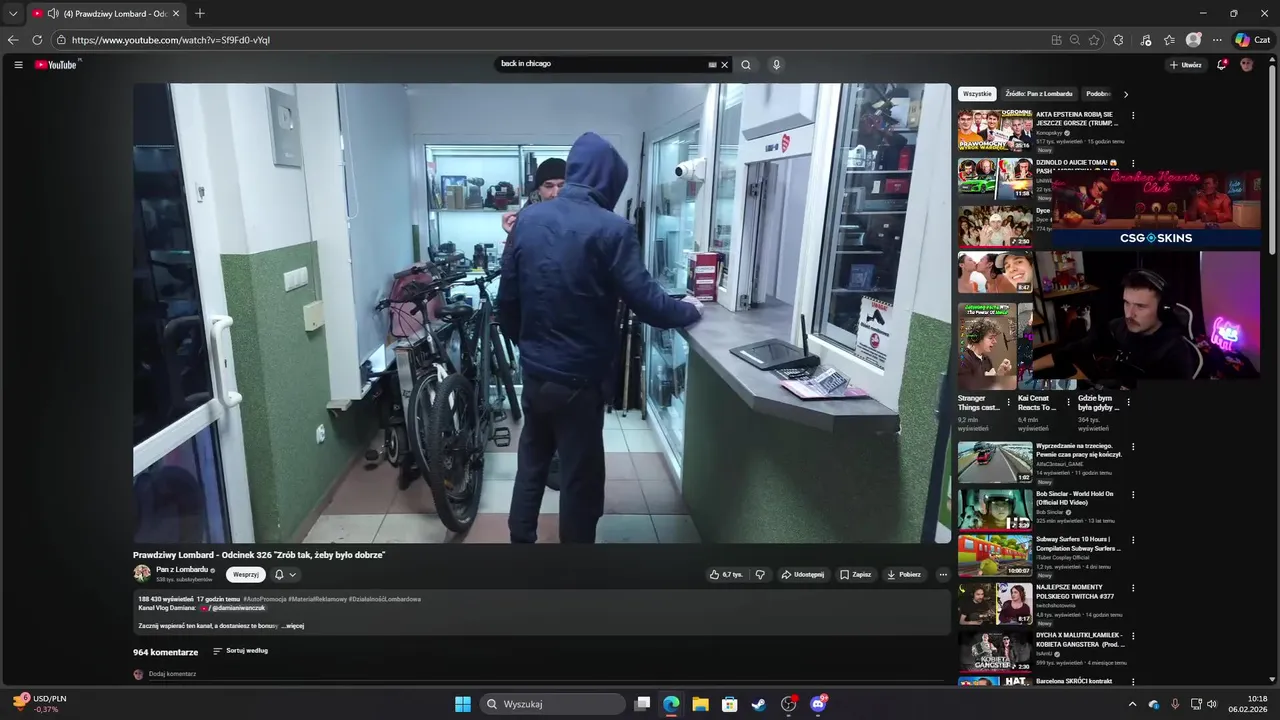This screenshot has height=720, width=1280.
Task: Click Windows taskbar Wyszukaj search box
Action: [553, 704]
